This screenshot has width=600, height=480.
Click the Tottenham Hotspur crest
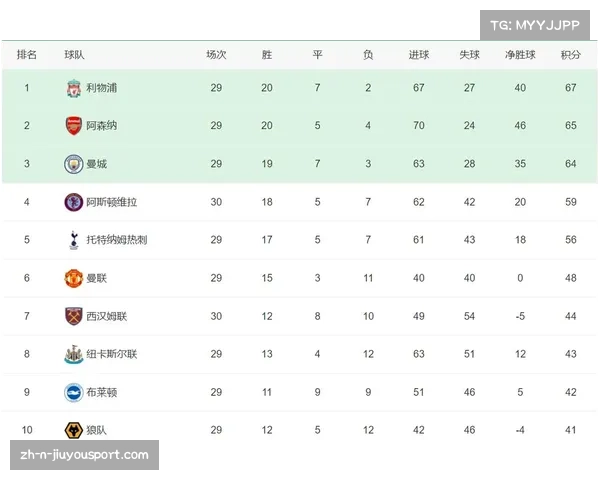click(x=74, y=240)
